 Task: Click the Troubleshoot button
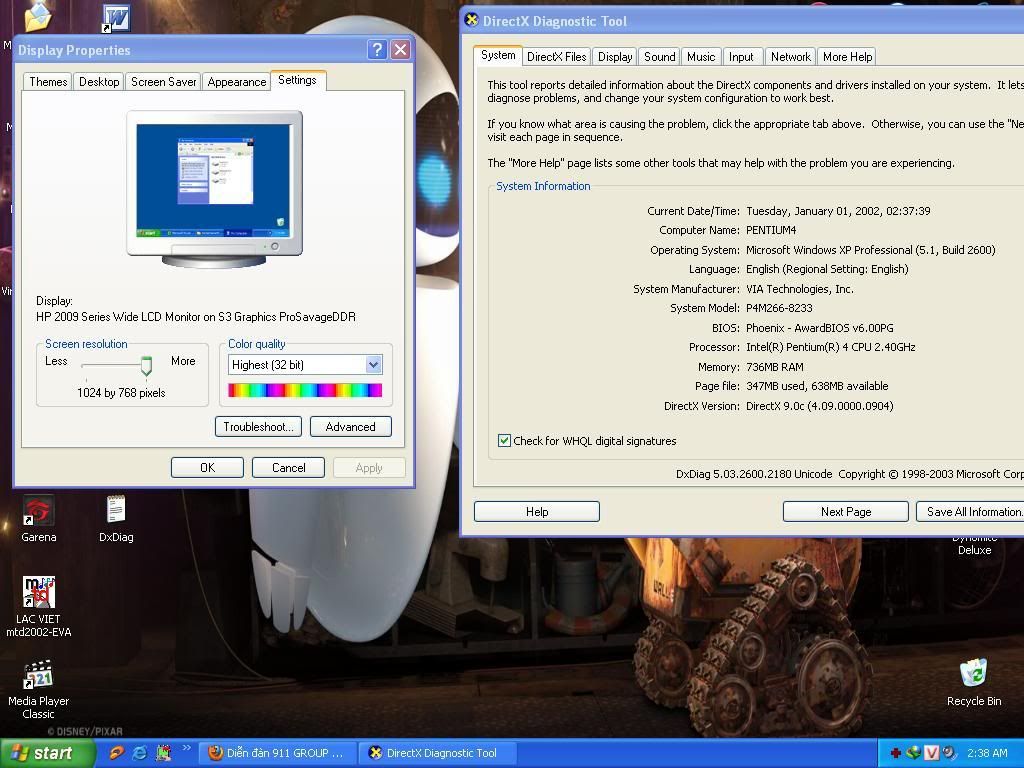[x=257, y=427]
